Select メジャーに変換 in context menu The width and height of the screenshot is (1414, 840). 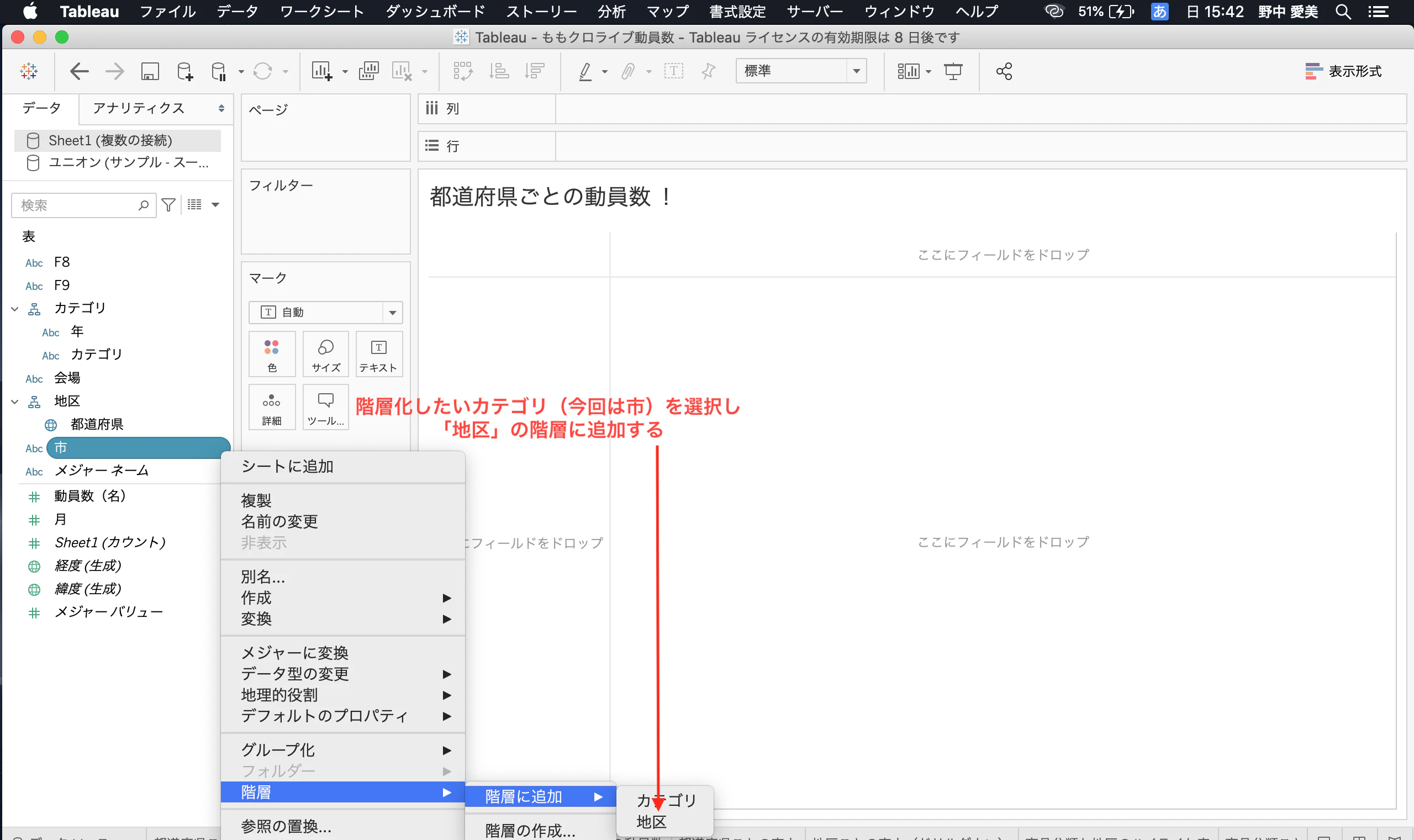point(343,653)
